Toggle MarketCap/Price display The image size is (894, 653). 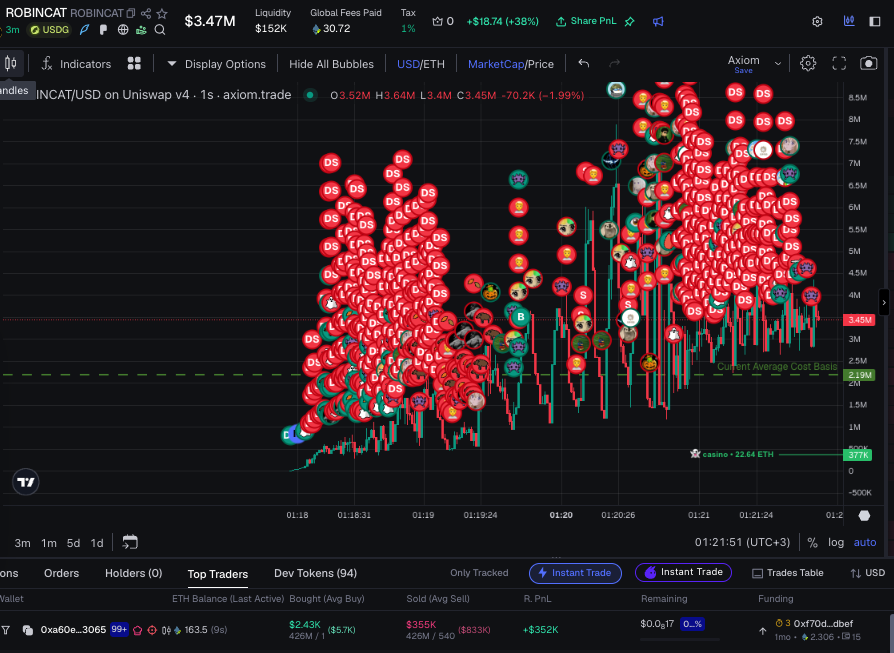511,64
